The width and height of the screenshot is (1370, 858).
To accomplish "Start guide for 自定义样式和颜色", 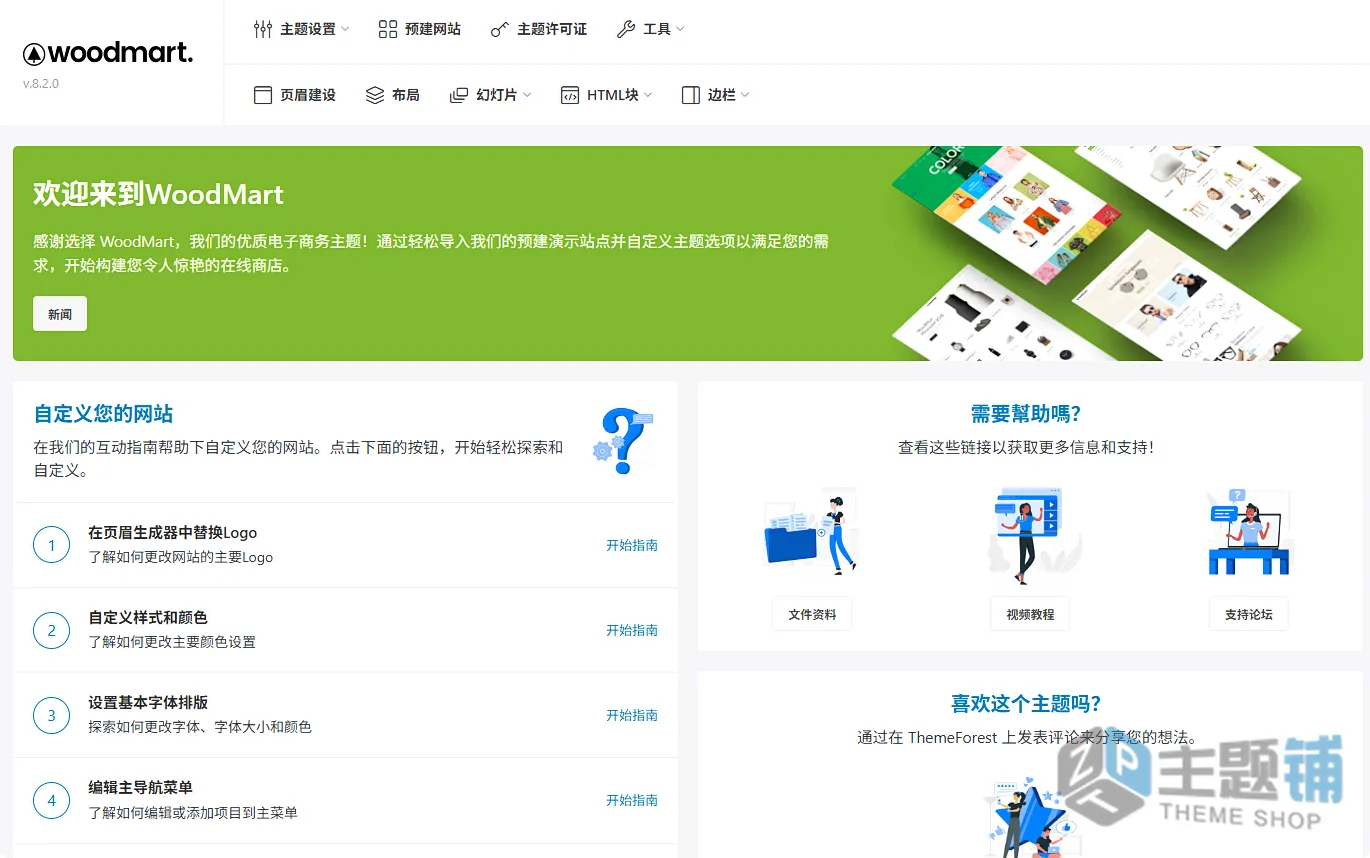I will click(632, 630).
